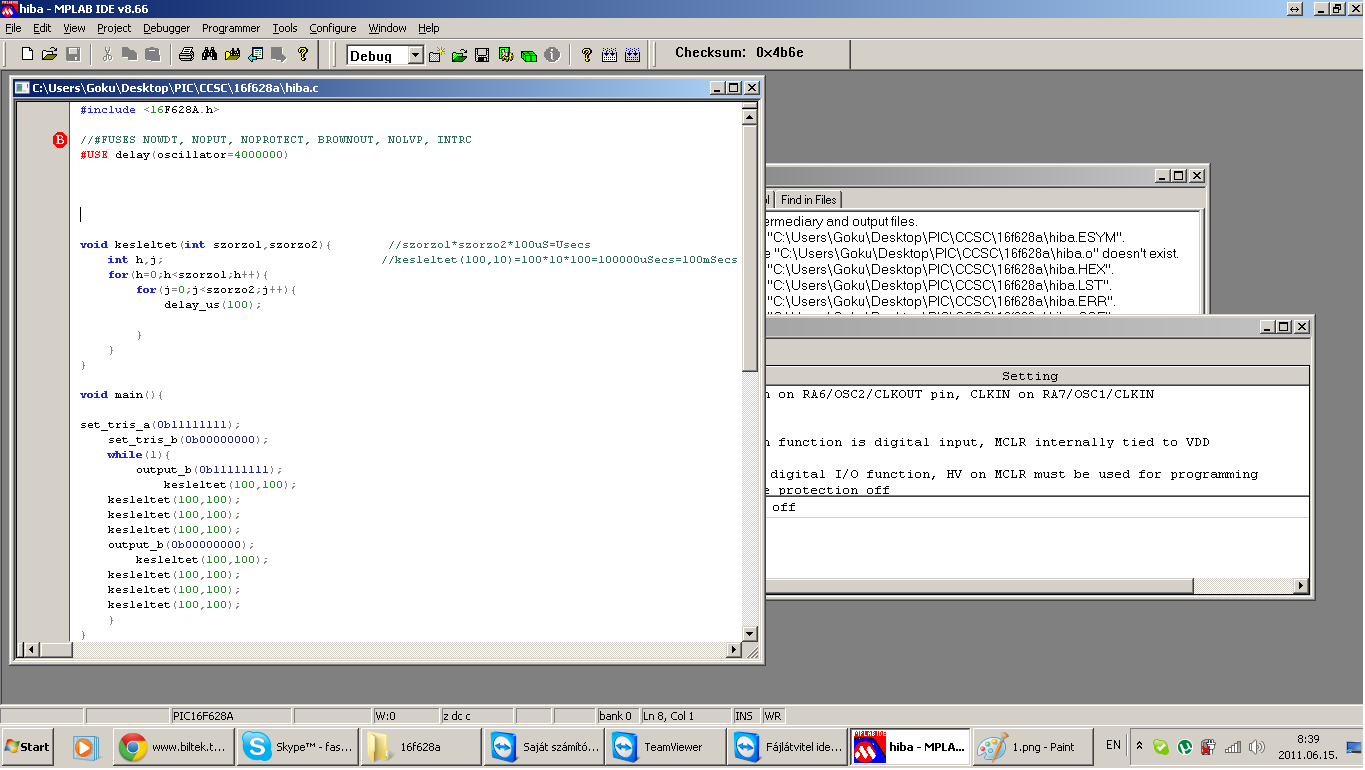Screen dimensions: 1365x770
Task: Open Find with the binoculars icon
Action: tap(209, 54)
